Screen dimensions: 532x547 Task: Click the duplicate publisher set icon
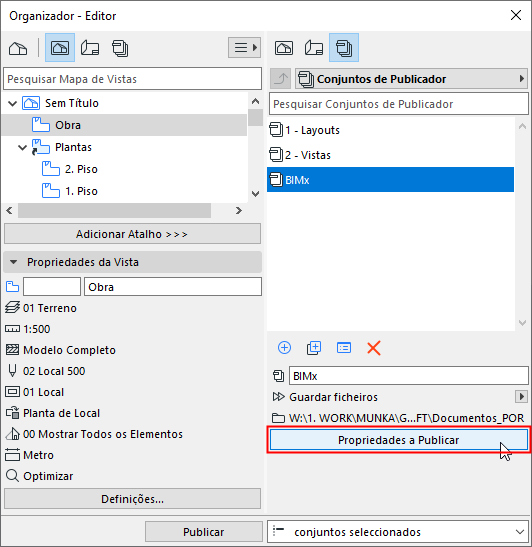click(314, 348)
